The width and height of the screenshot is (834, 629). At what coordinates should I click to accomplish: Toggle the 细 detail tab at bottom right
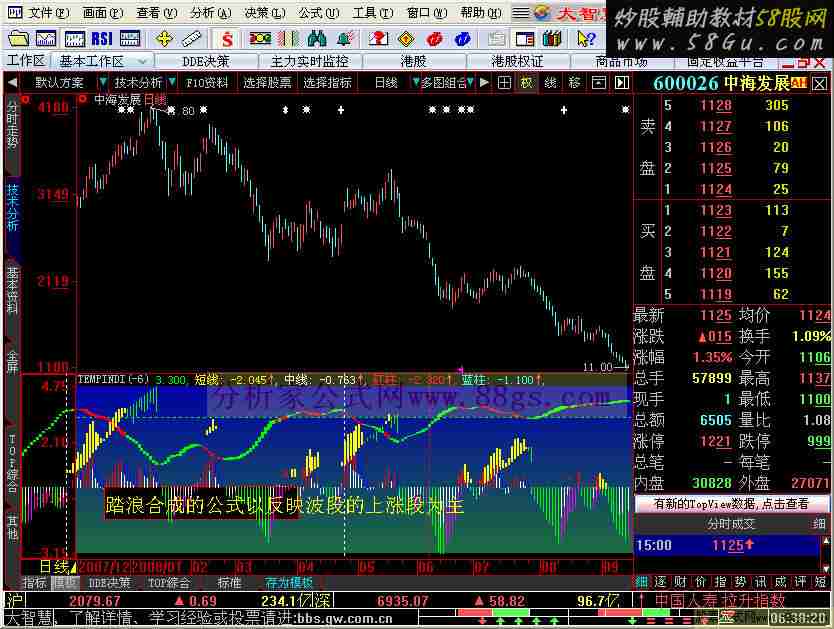[x=641, y=582]
